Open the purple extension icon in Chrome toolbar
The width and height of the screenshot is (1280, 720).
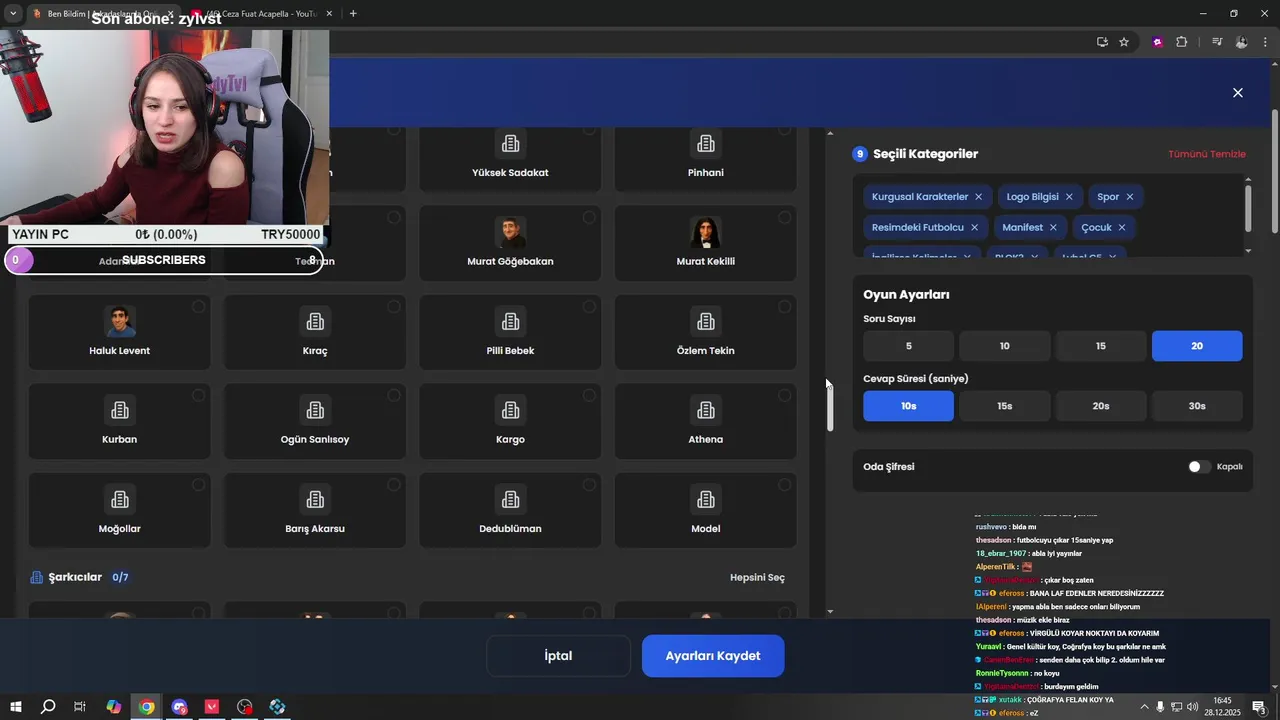point(1158,42)
